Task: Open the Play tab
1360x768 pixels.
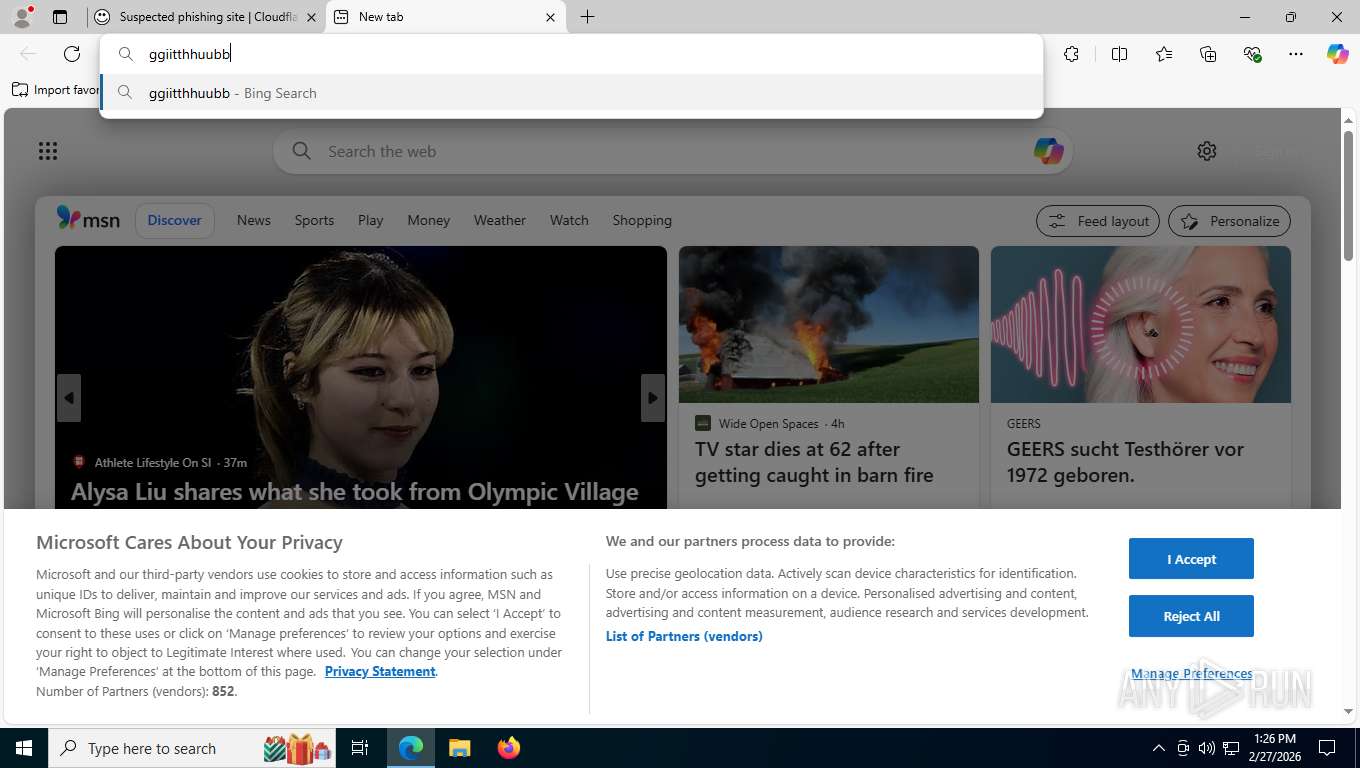Action: 370,220
